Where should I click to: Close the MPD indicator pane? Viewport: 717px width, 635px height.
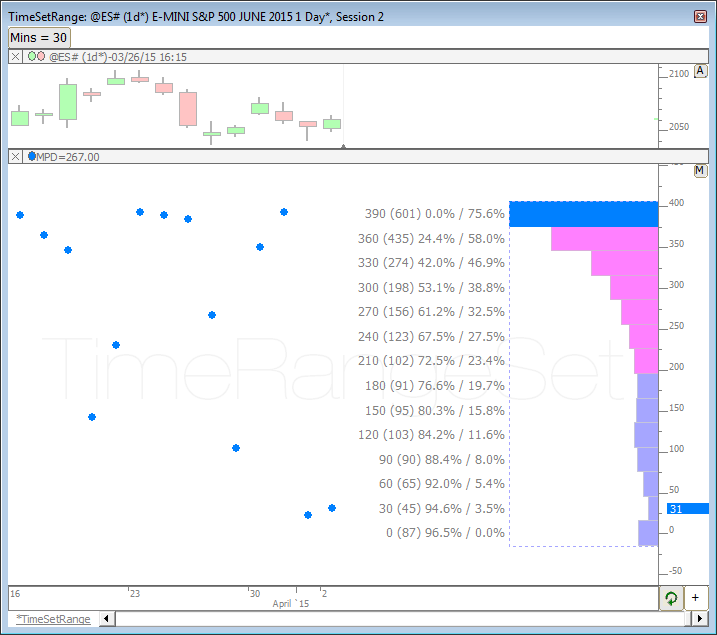coord(15,156)
